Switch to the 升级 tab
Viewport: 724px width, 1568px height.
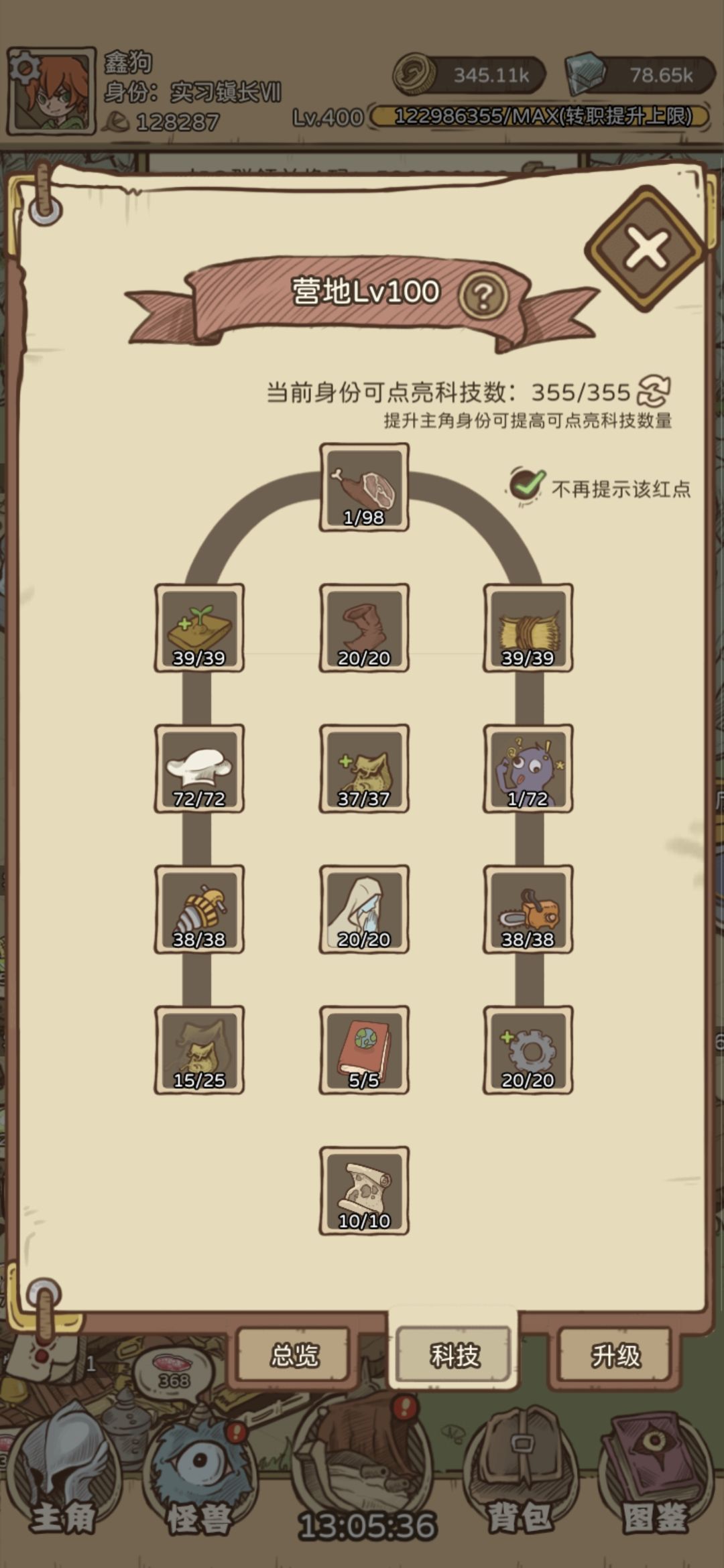point(615,1355)
